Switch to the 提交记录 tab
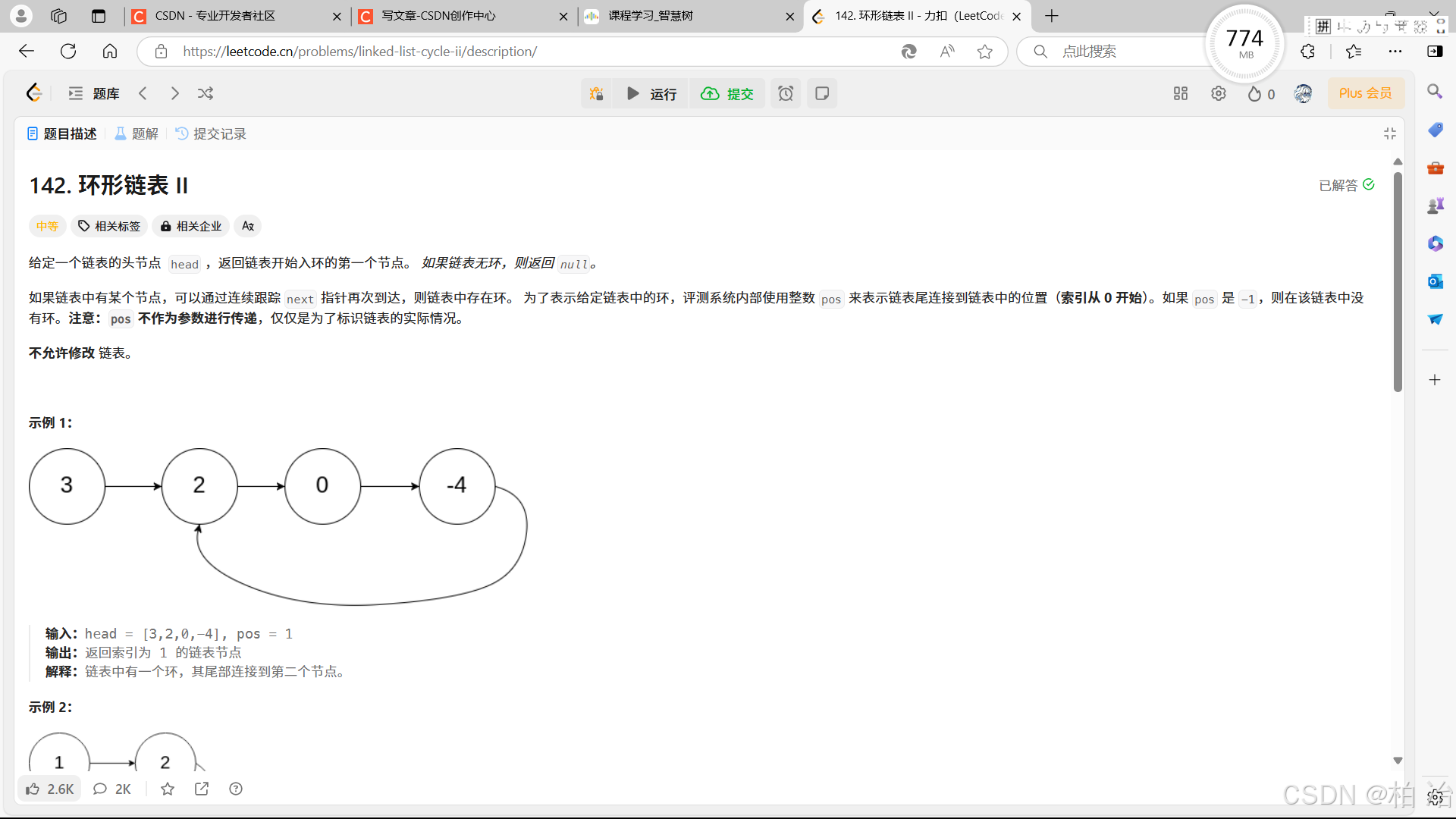Viewport: 1456px width, 819px height. coord(218,133)
